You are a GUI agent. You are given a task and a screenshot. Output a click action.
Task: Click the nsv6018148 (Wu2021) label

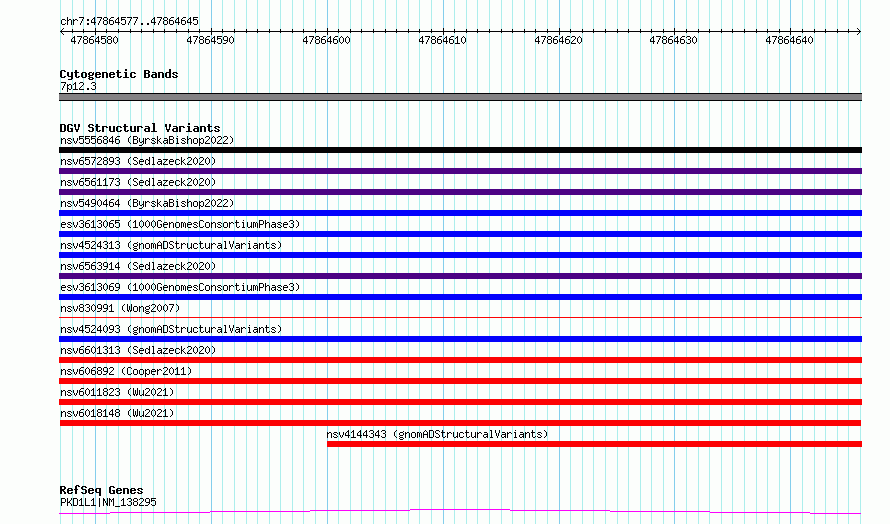pyautogui.click(x=117, y=413)
